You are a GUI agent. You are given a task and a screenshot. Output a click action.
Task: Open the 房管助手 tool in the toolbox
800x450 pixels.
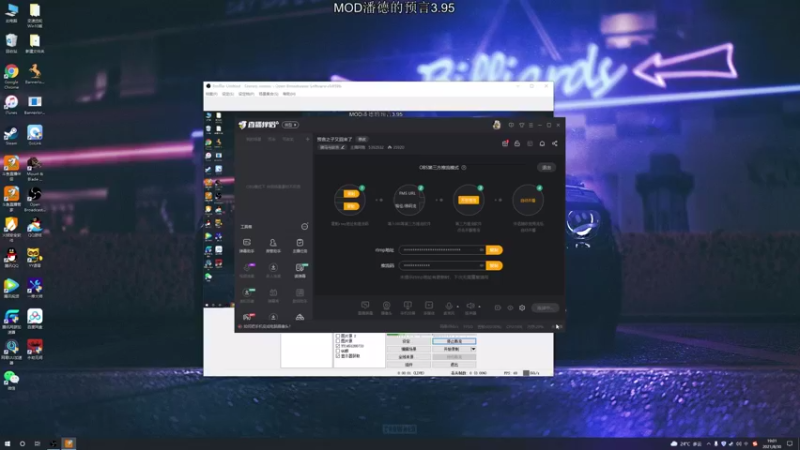(273, 245)
